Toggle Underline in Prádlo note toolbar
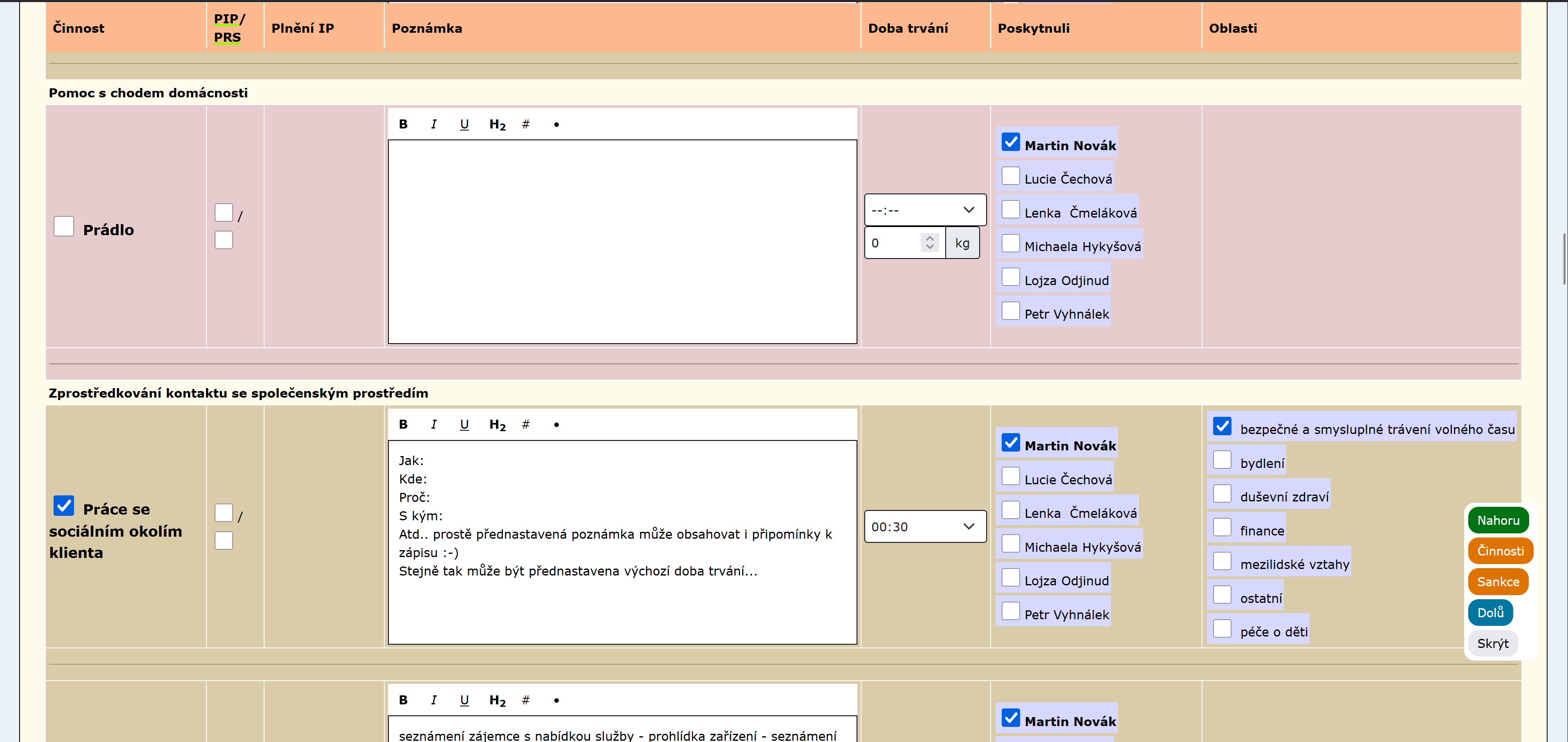This screenshot has width=1568, height=742. (x=464, y=124)
